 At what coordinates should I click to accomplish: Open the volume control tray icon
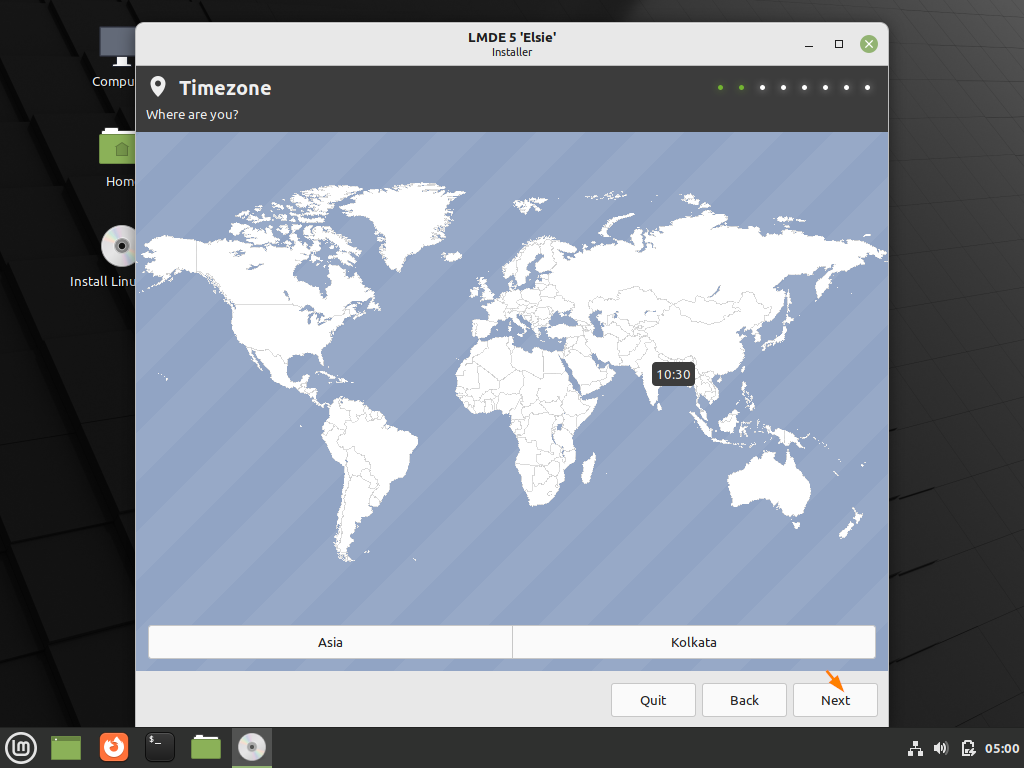tap(941, 748)
